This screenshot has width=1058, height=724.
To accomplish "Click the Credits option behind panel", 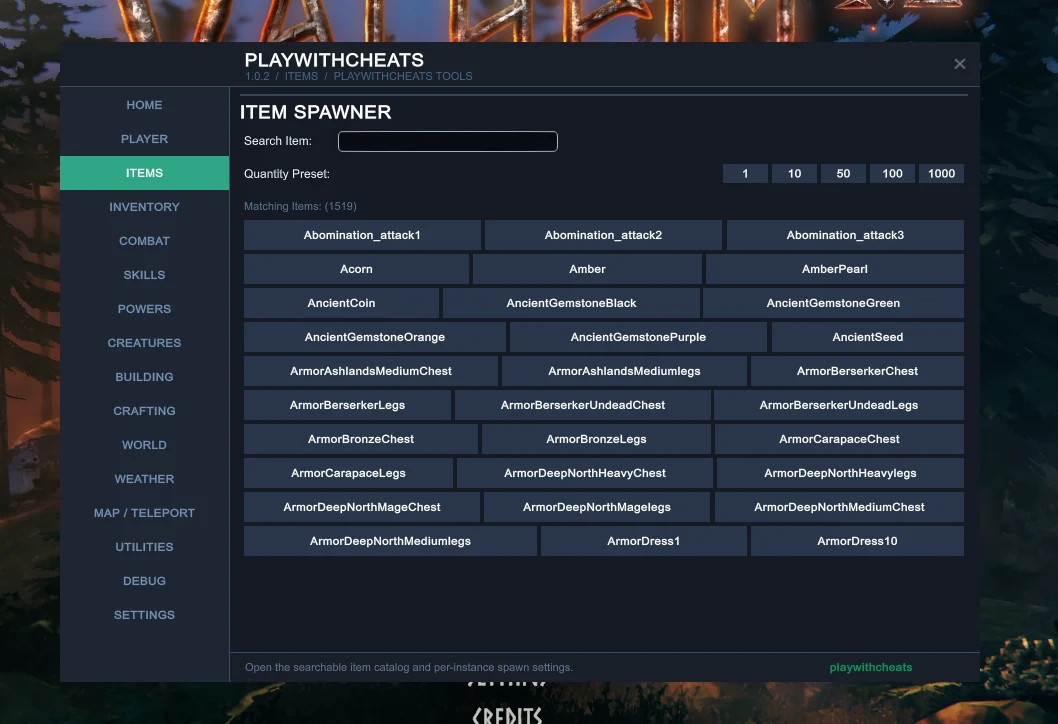I will pyautogui.click(x=507, y=715).
